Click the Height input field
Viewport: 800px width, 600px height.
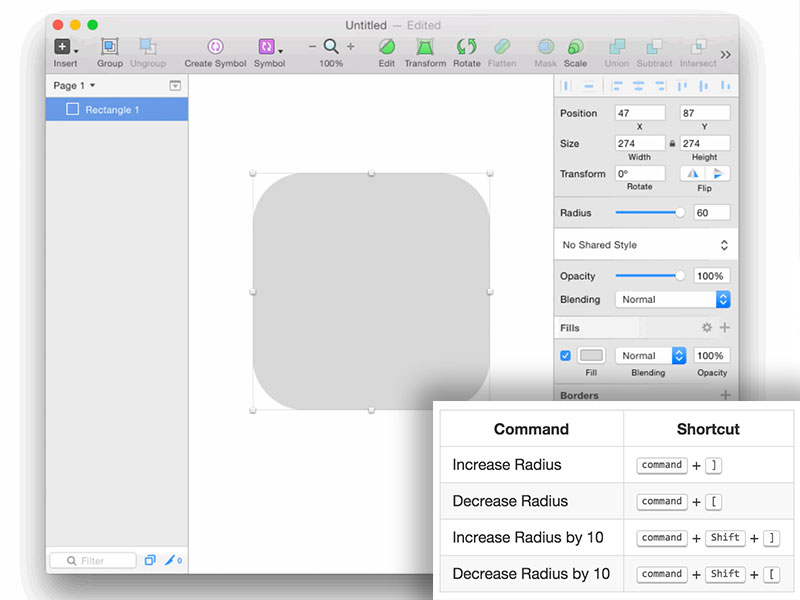coord(705,143)
